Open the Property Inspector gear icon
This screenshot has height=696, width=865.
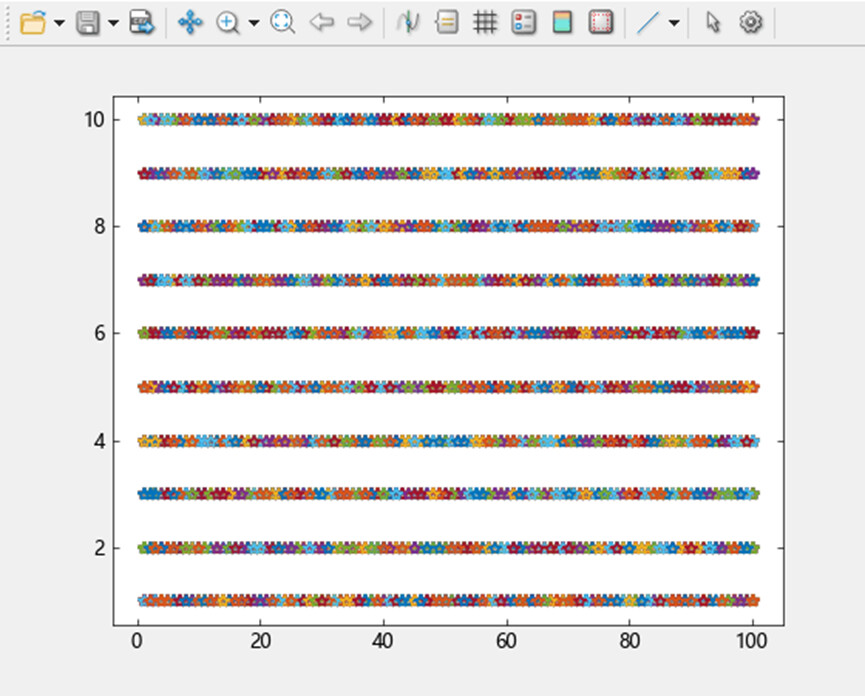(x=751, y=23)
